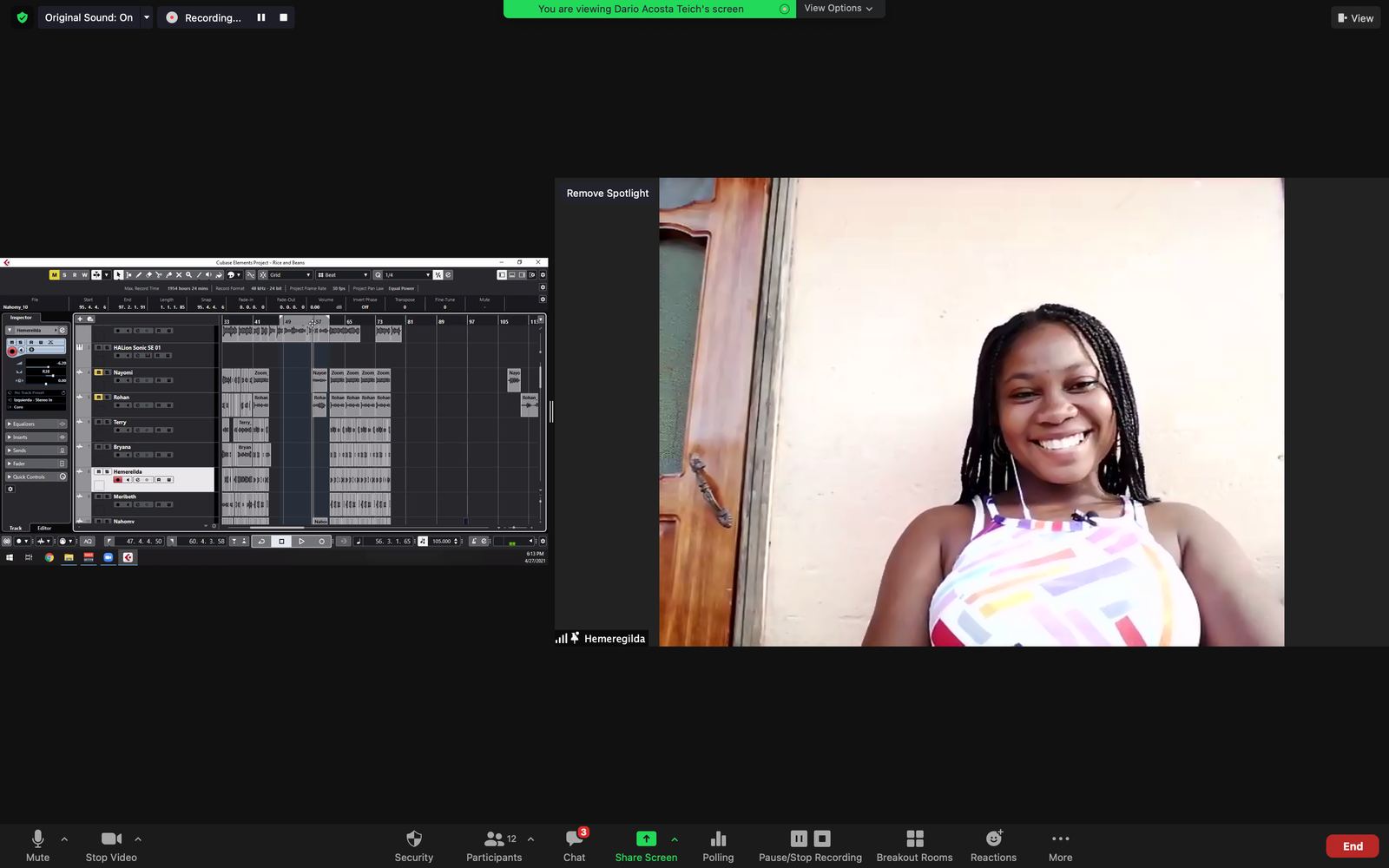Stop Video in the Zoom toolbar

pyautogui.click(x=111, y=845)
